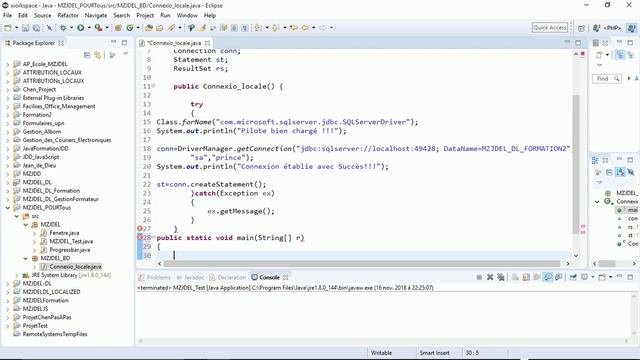Select the PHP perspective button
Screen dimensions: 640x360
point(607,28)
